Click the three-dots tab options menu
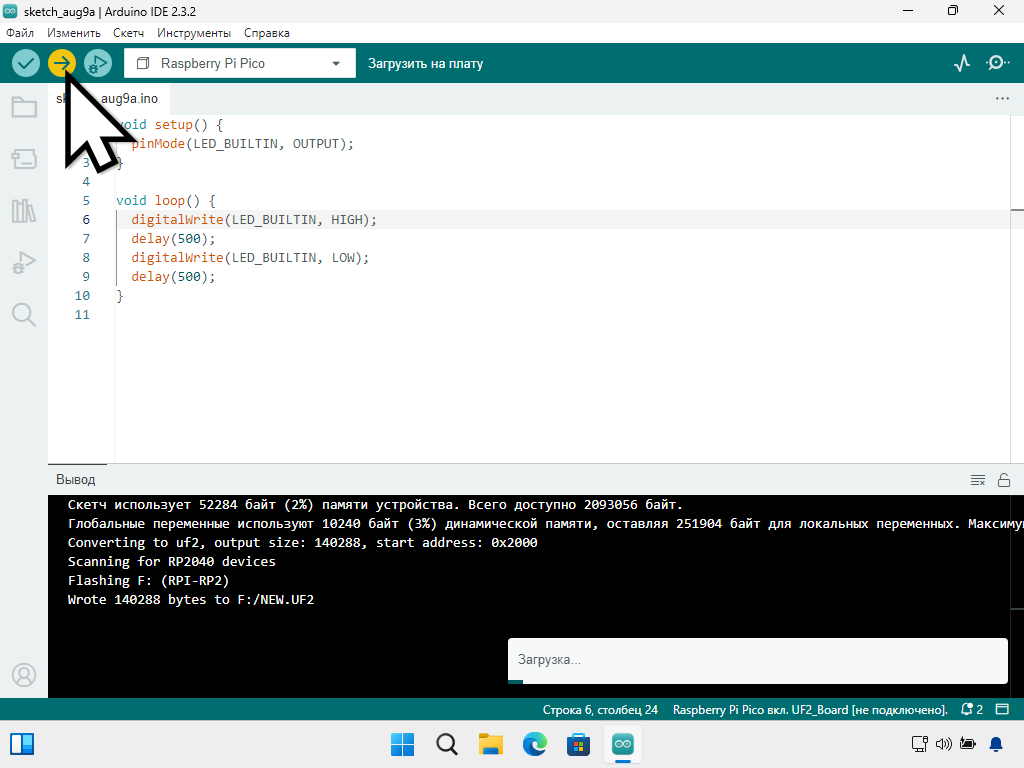1024x768 pixels. point(1002,99)
